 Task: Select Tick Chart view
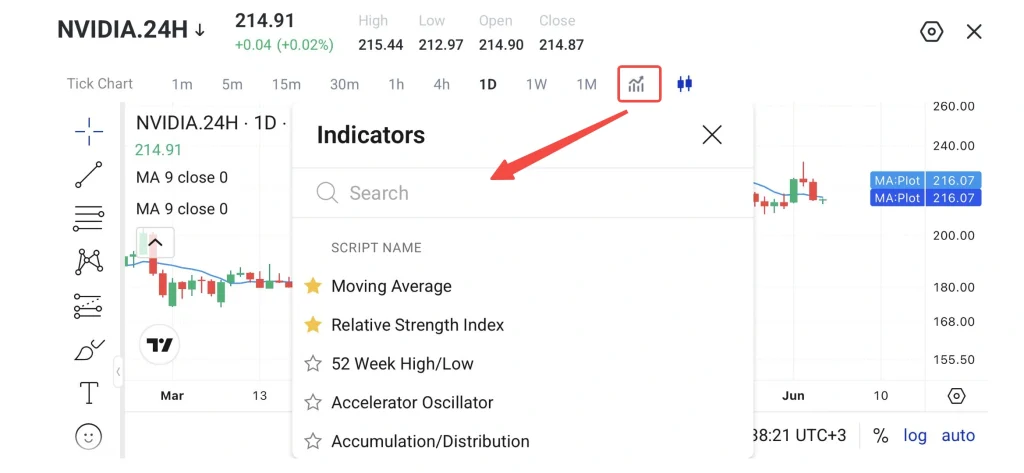coord(99,84)
